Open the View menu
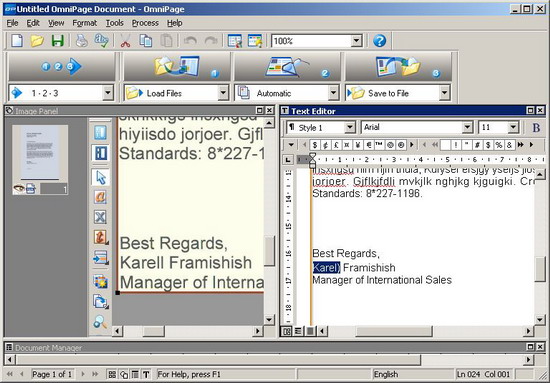This screenshot has height=383, width=550. [56, 23]
